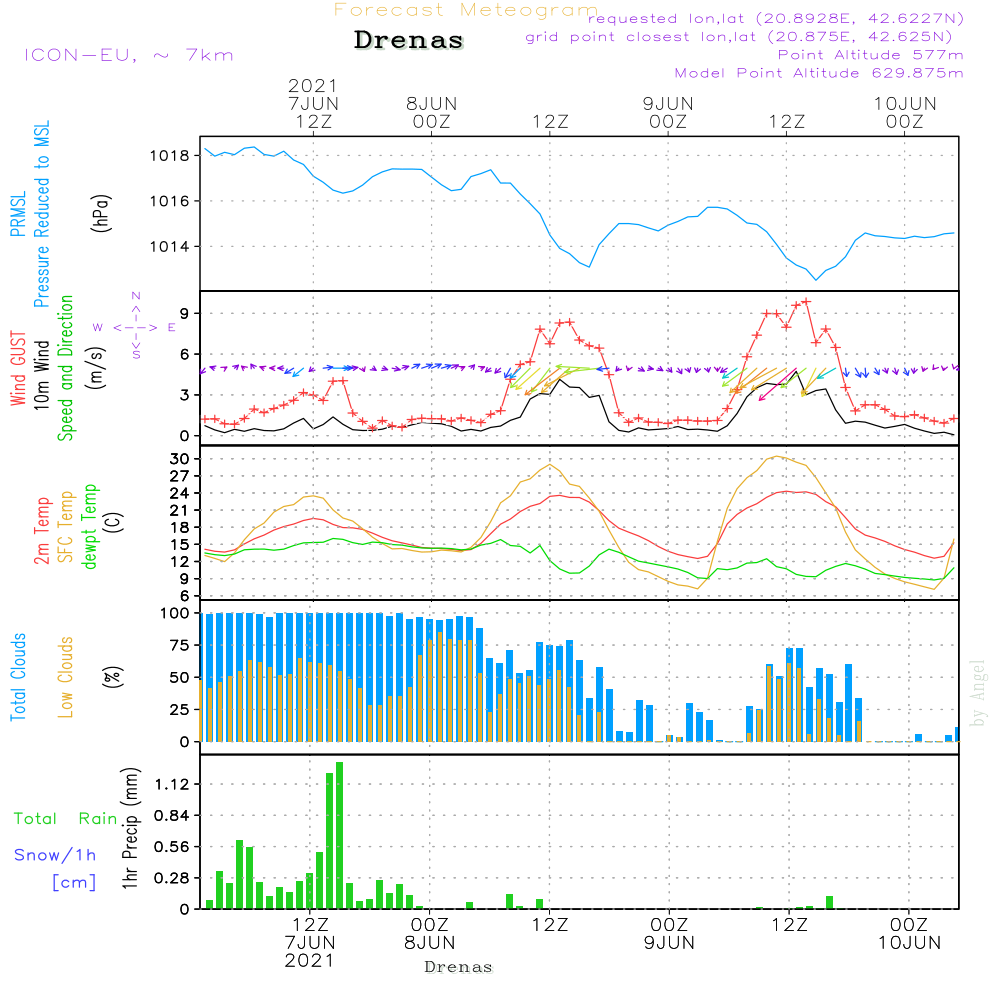Click the '[cm]' snow unit label
This screenshot has width=1000, height=1000.
coord(74,883)
